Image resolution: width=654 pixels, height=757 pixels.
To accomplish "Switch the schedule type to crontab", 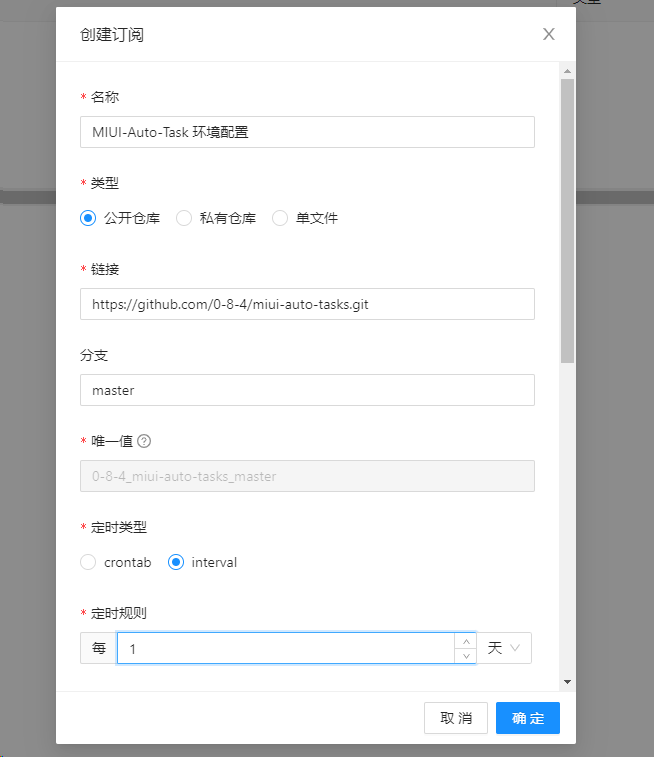I will [88, 562].
